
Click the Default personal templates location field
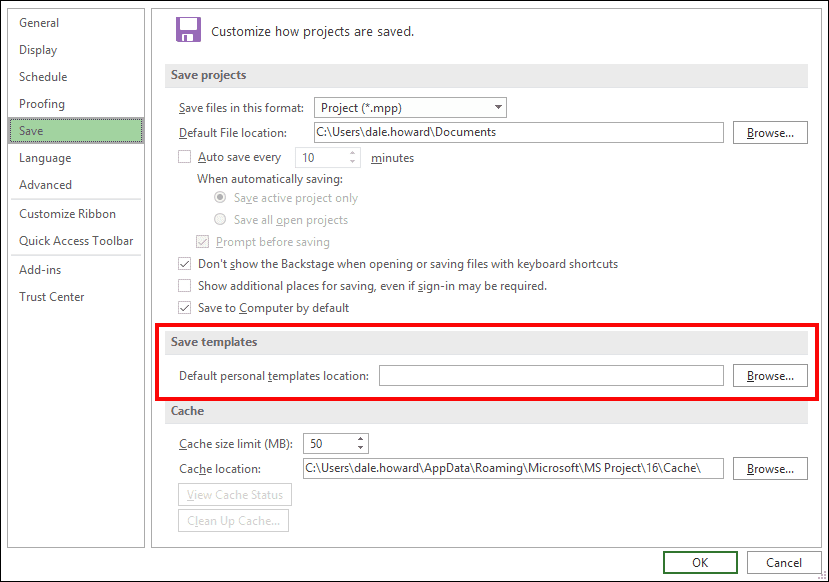(551, 376)
